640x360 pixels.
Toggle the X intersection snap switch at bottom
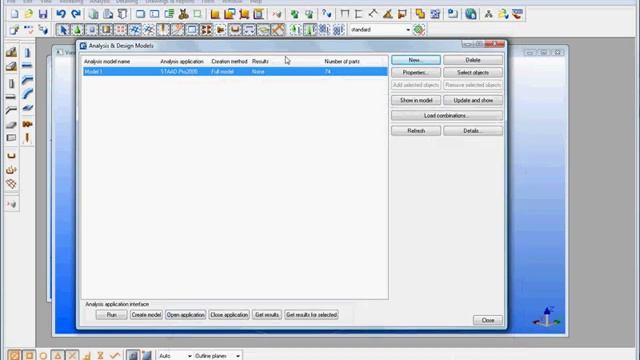point(72,356)
